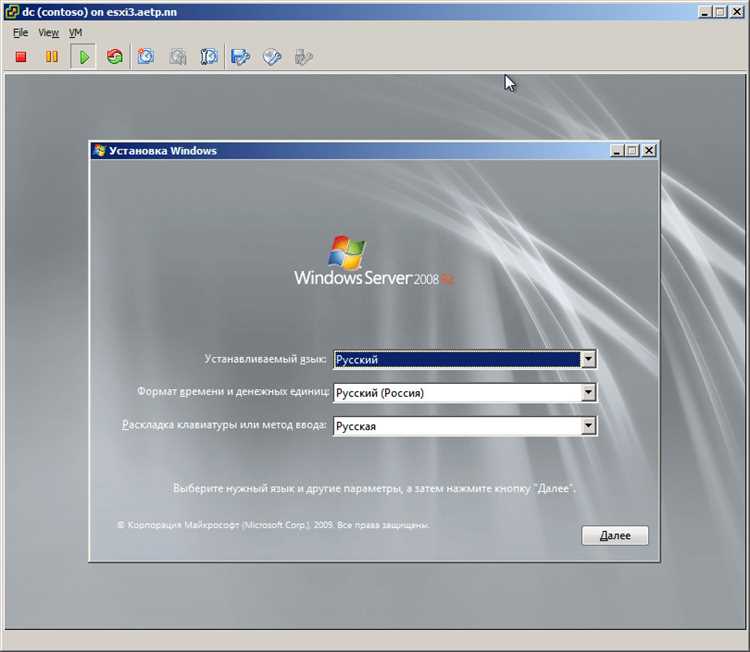The width and height of the screenshot is (750, 652).
Task: Click the Windows Server 2008 logo
Action: pyautogui.click(x=374, y=261)
